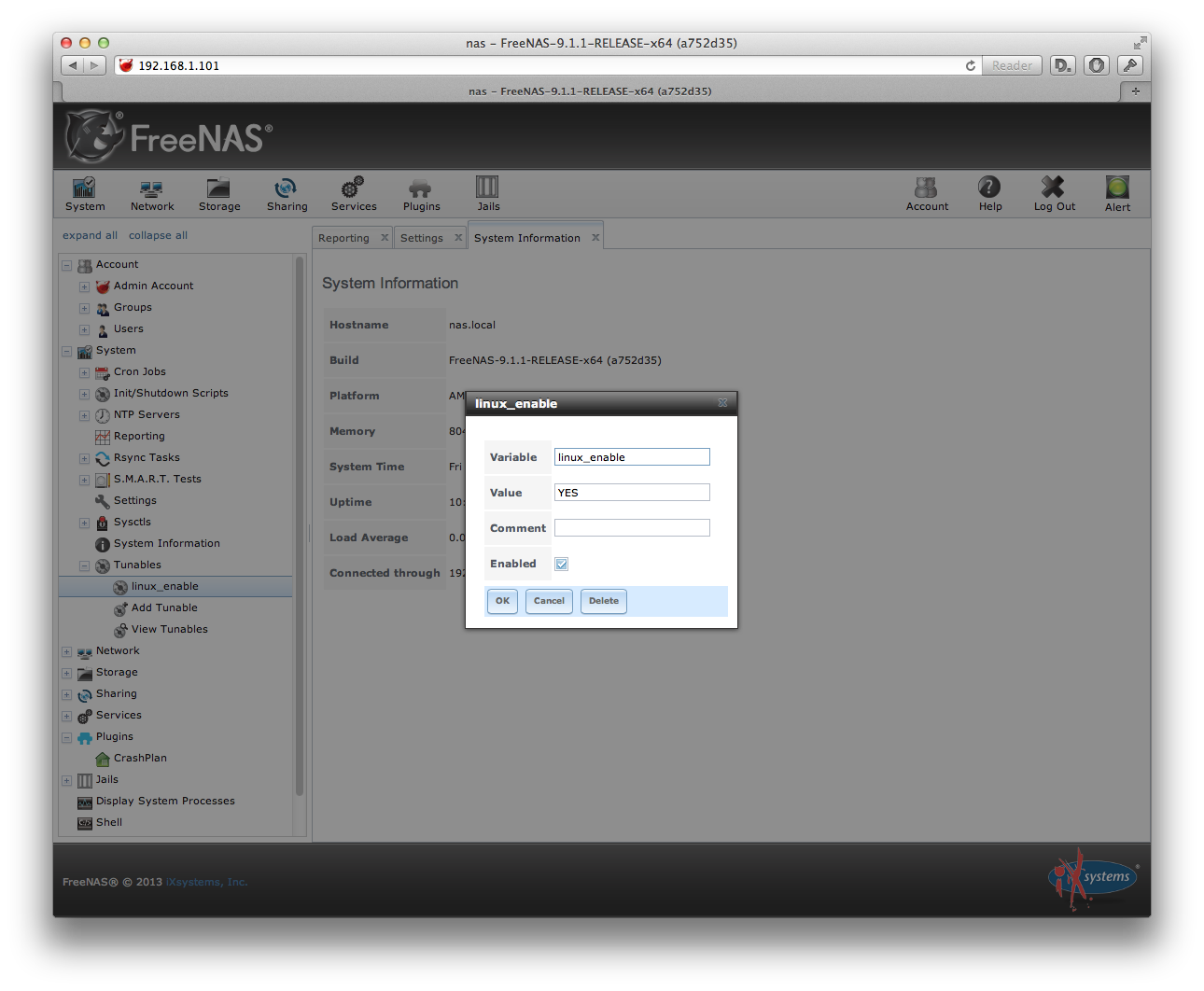The image size is (1204, 991).
Task: Open the Services toolbar icon
Action: [354, 194]
